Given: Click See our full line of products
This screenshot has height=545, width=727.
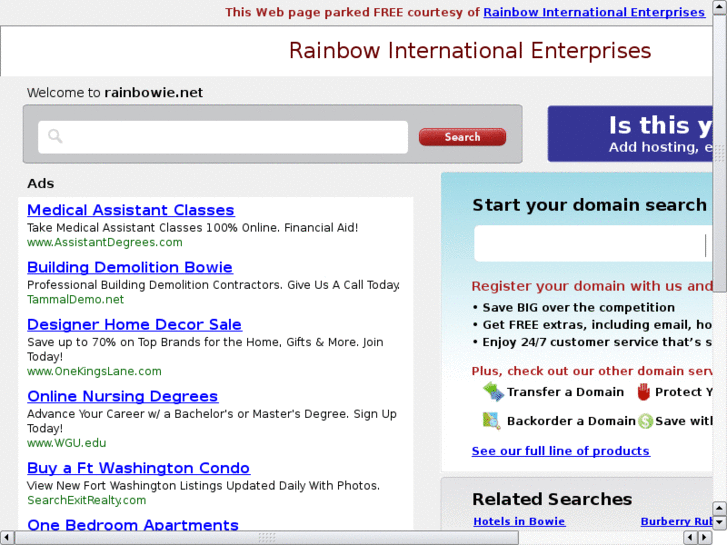Looking at the screenshot, I should tap(561, 451).
